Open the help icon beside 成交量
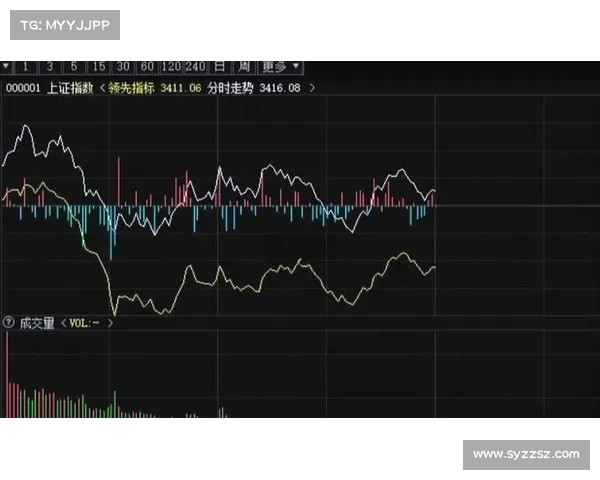Viewport: 600px width, 480px height. click(x=9, y=323)
